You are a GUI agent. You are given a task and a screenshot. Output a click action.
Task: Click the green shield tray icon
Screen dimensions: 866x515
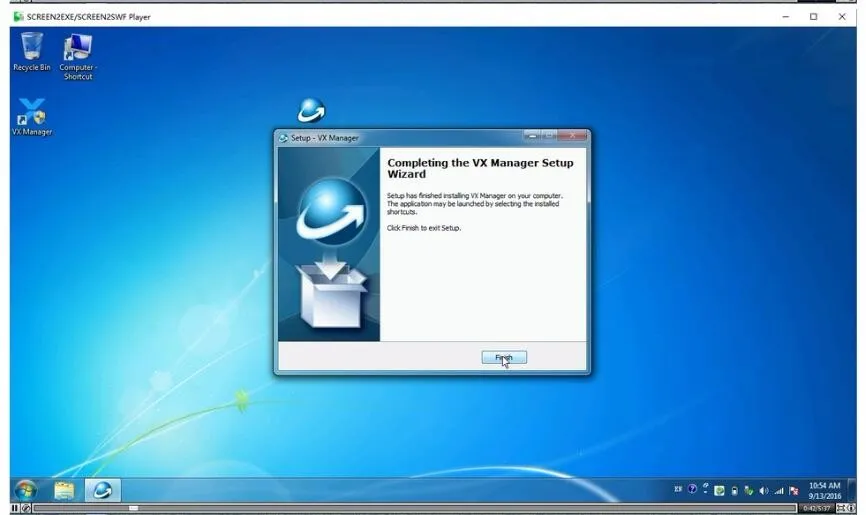click(719, 490)
